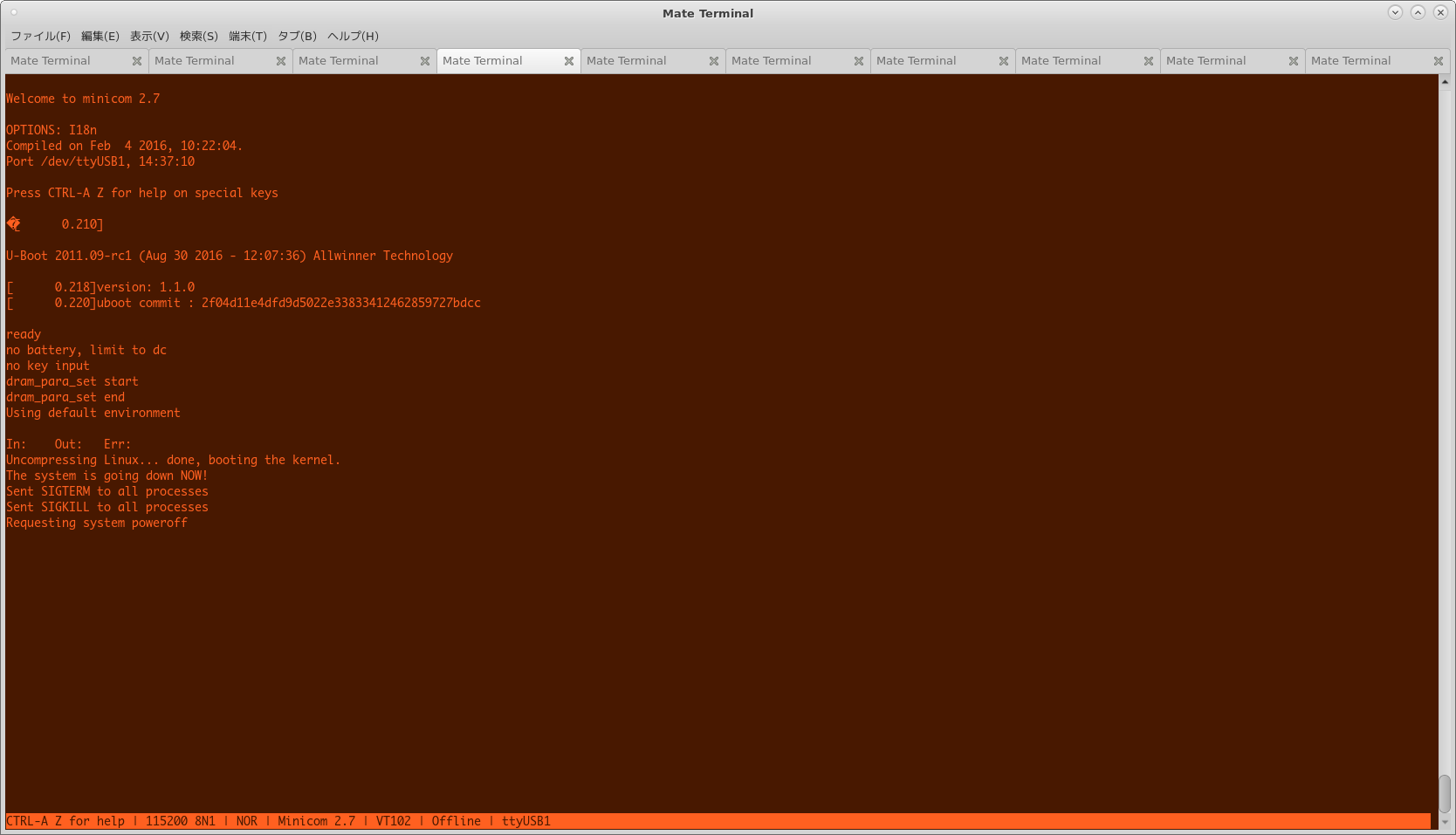This screenshot has width=1456, height=835.
Task: Click the scrollbar up arrow
Action: click(1445, 82)
